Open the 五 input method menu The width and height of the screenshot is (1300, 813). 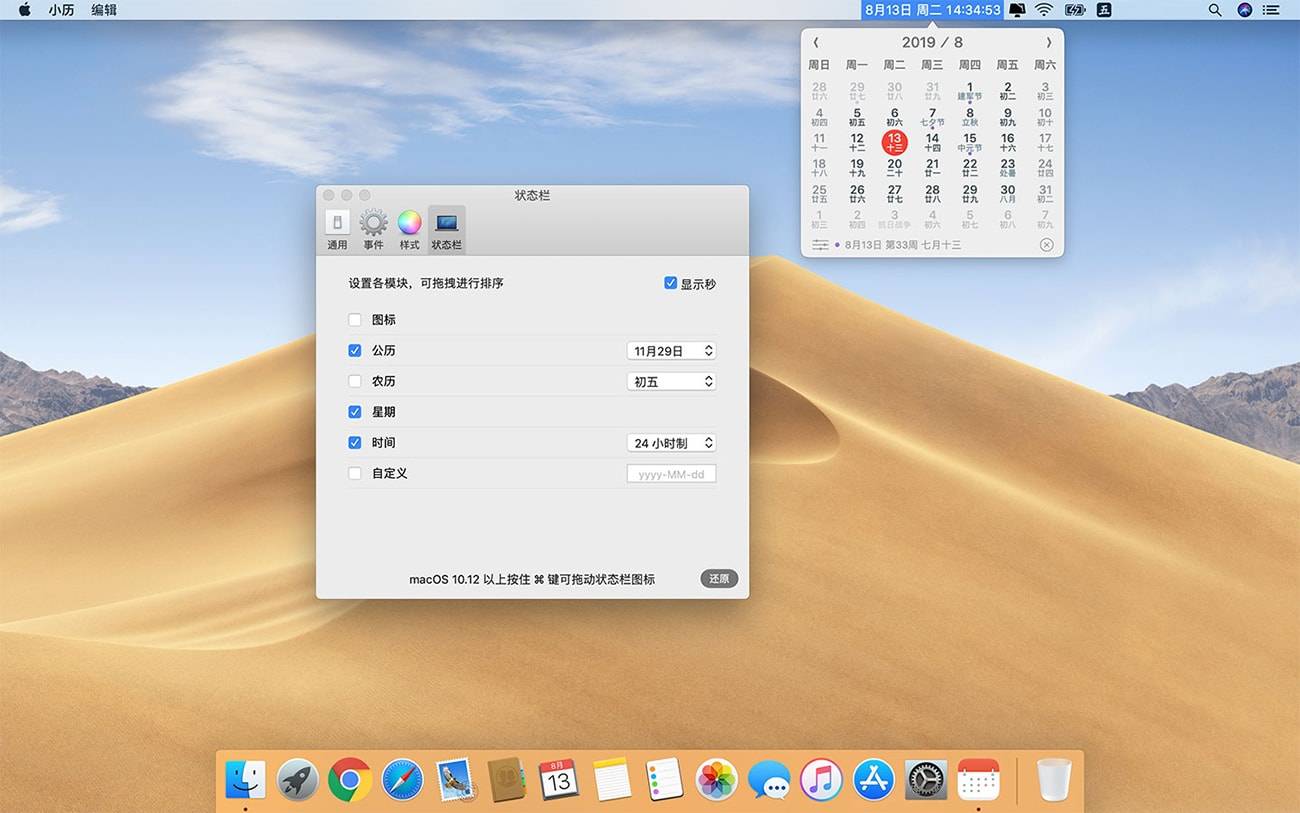click(x=1104, y=10)
